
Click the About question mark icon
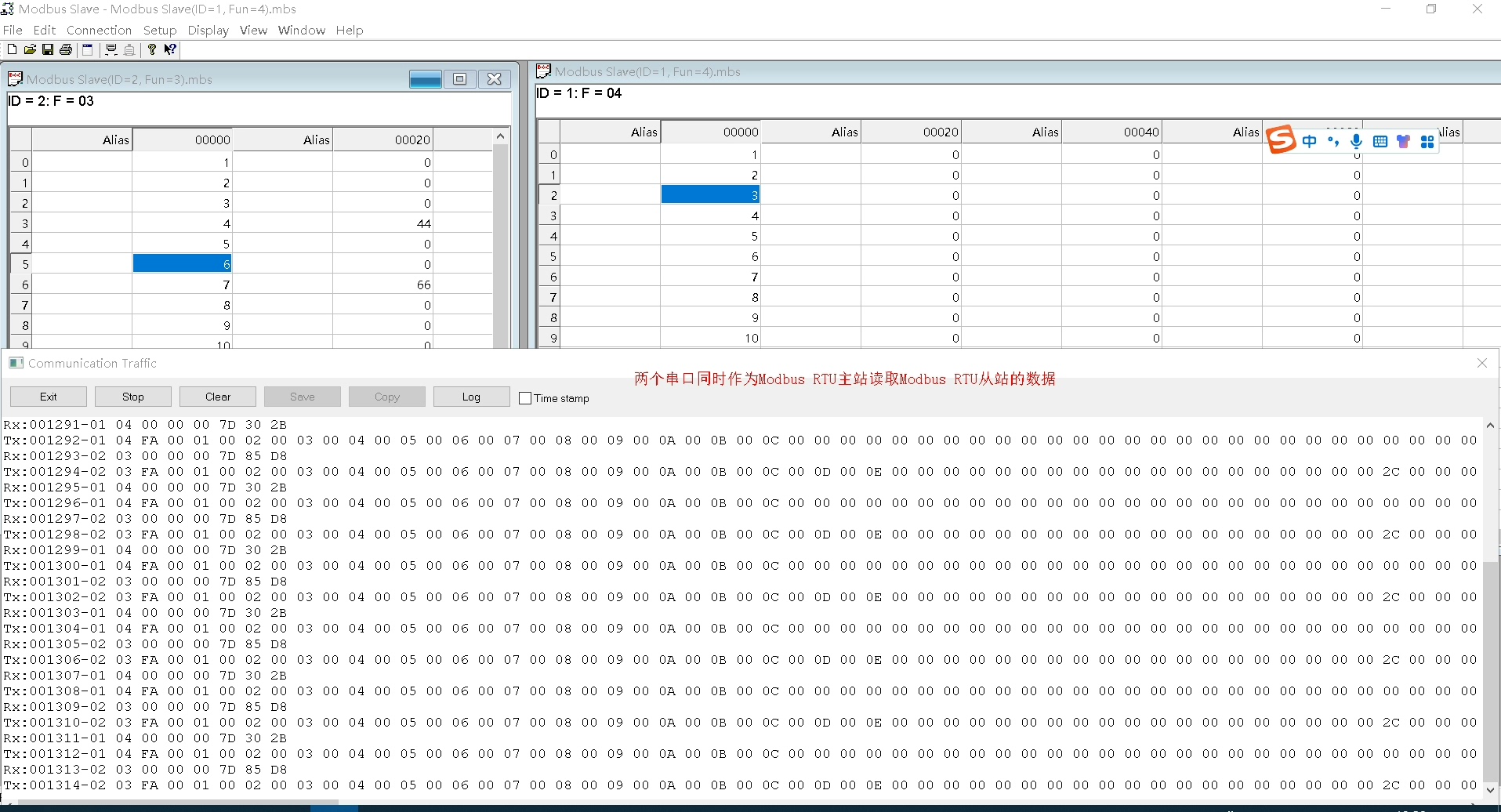pyautogui.click(x=152, y=49)
